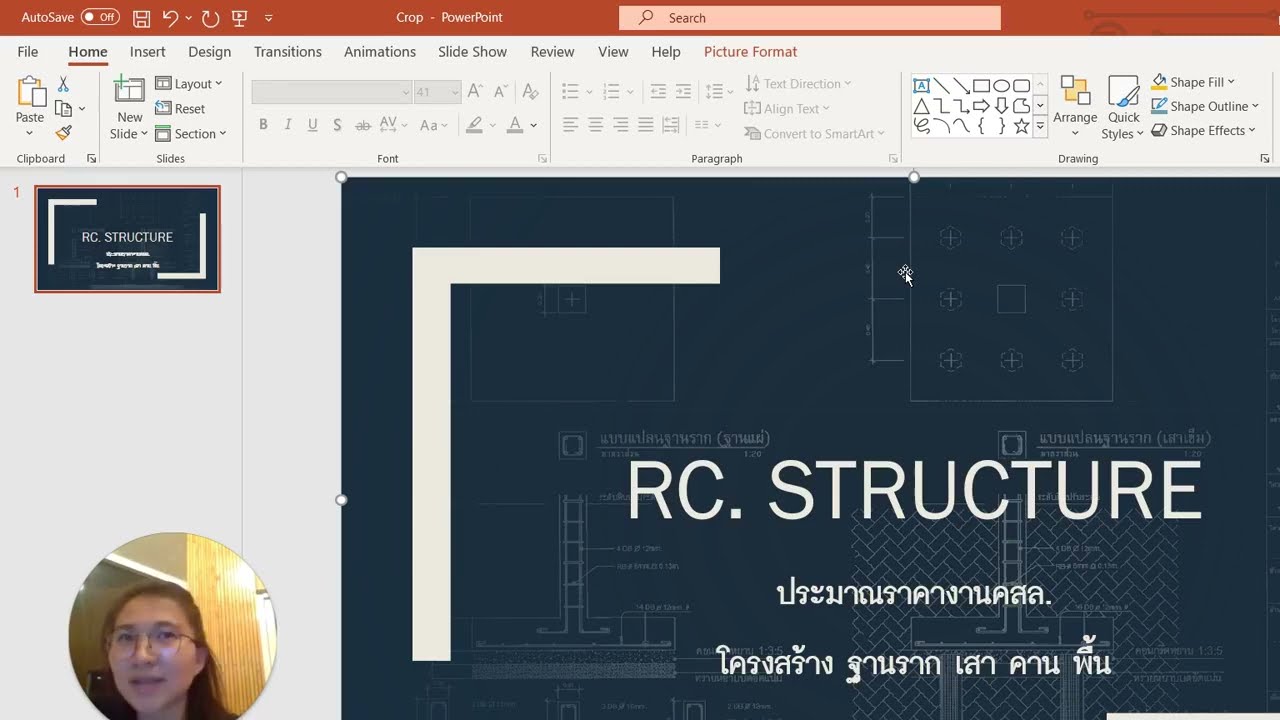Open Change Case menu
Viewport: 1280px width, 720px height.
click(x=433, y=125)
